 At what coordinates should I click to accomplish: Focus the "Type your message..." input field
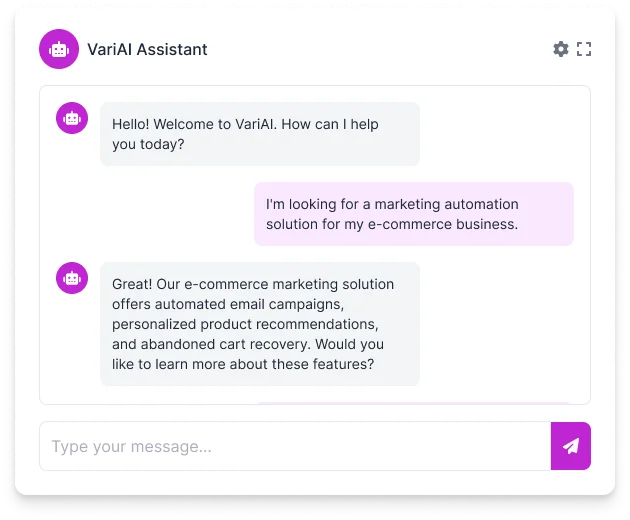pos(295,446)
